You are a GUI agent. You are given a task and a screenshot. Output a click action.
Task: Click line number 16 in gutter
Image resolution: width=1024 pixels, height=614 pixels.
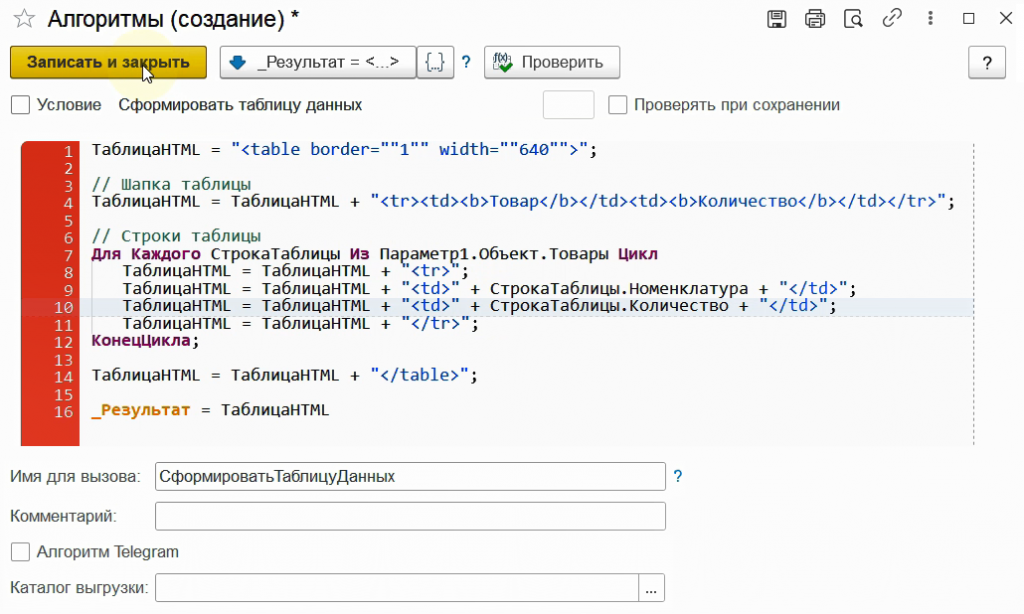tap(63, 412)
